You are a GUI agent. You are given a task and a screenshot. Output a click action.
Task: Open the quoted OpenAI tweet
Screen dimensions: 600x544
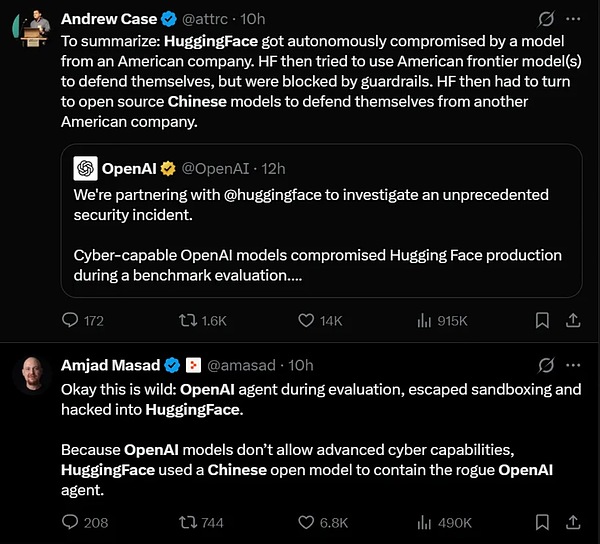click(x=321, y=221)
